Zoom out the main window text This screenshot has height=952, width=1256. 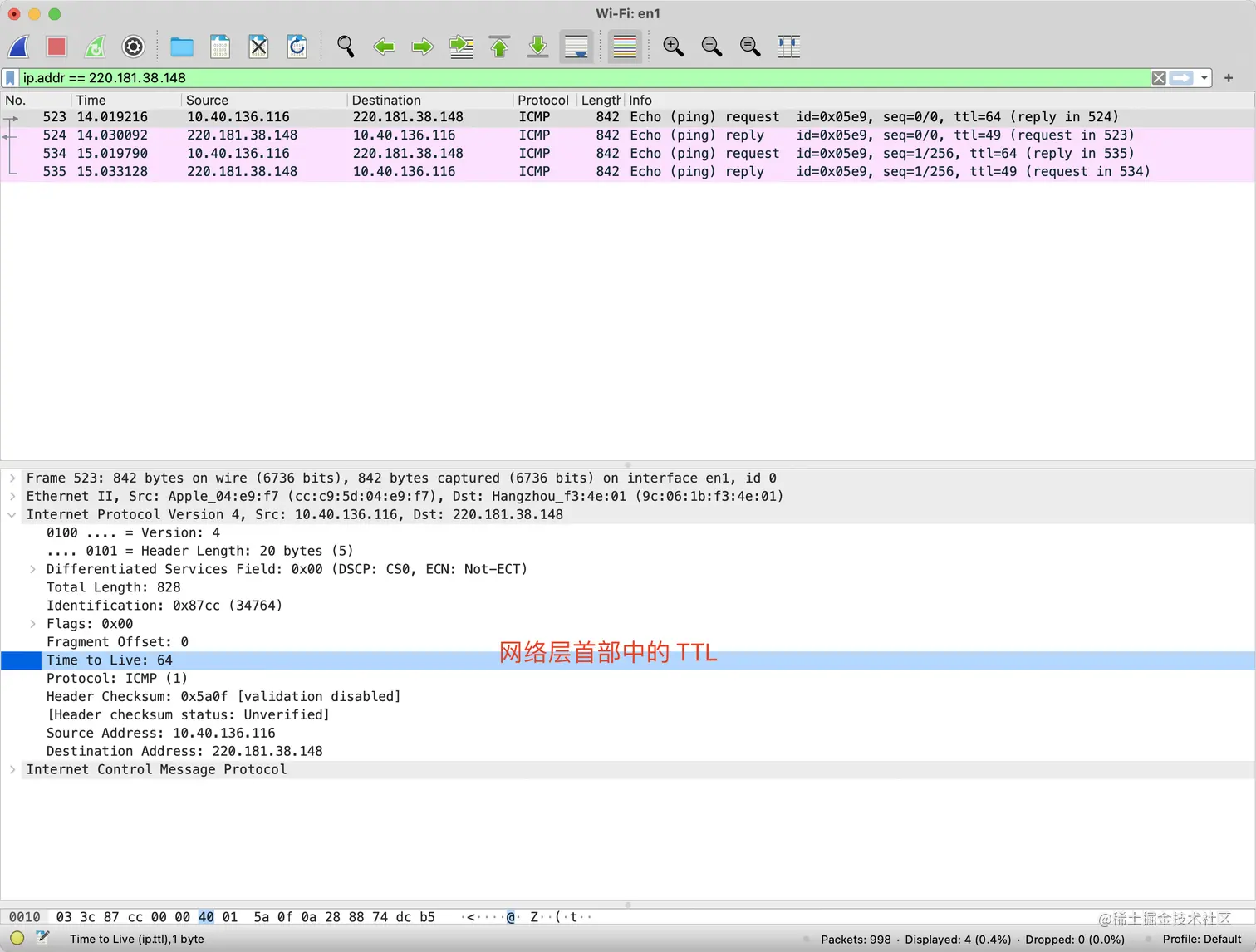pyautogui.click(x=712, y=47)
